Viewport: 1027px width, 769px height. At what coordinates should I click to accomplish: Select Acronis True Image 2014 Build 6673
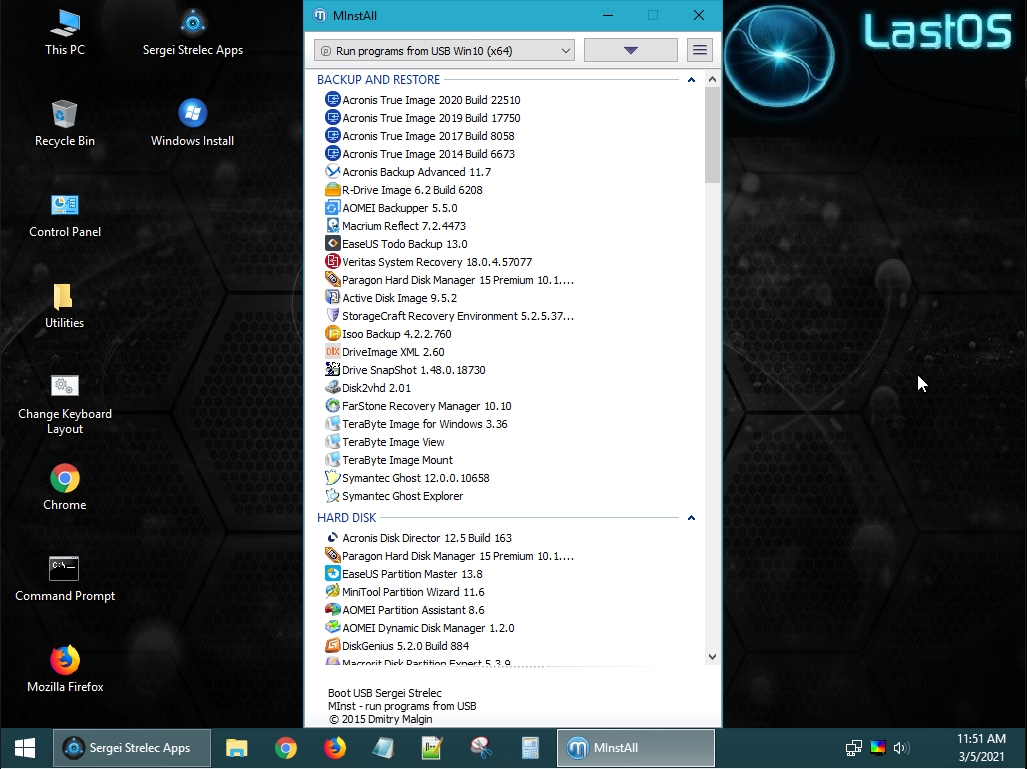click(x=428, y=154)
